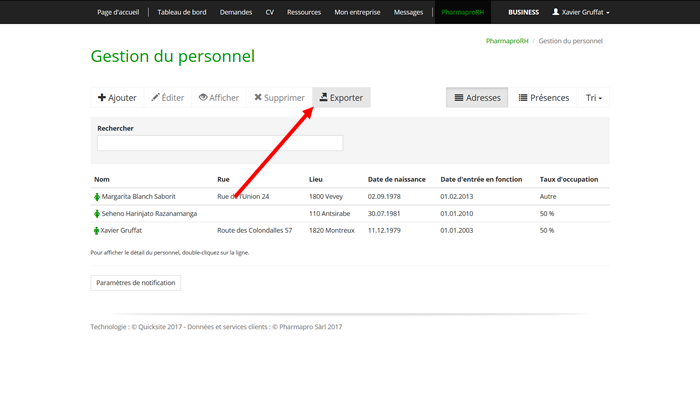Click entry date 01.02.2013
The image size is (700, 394).
pos(457,196)
